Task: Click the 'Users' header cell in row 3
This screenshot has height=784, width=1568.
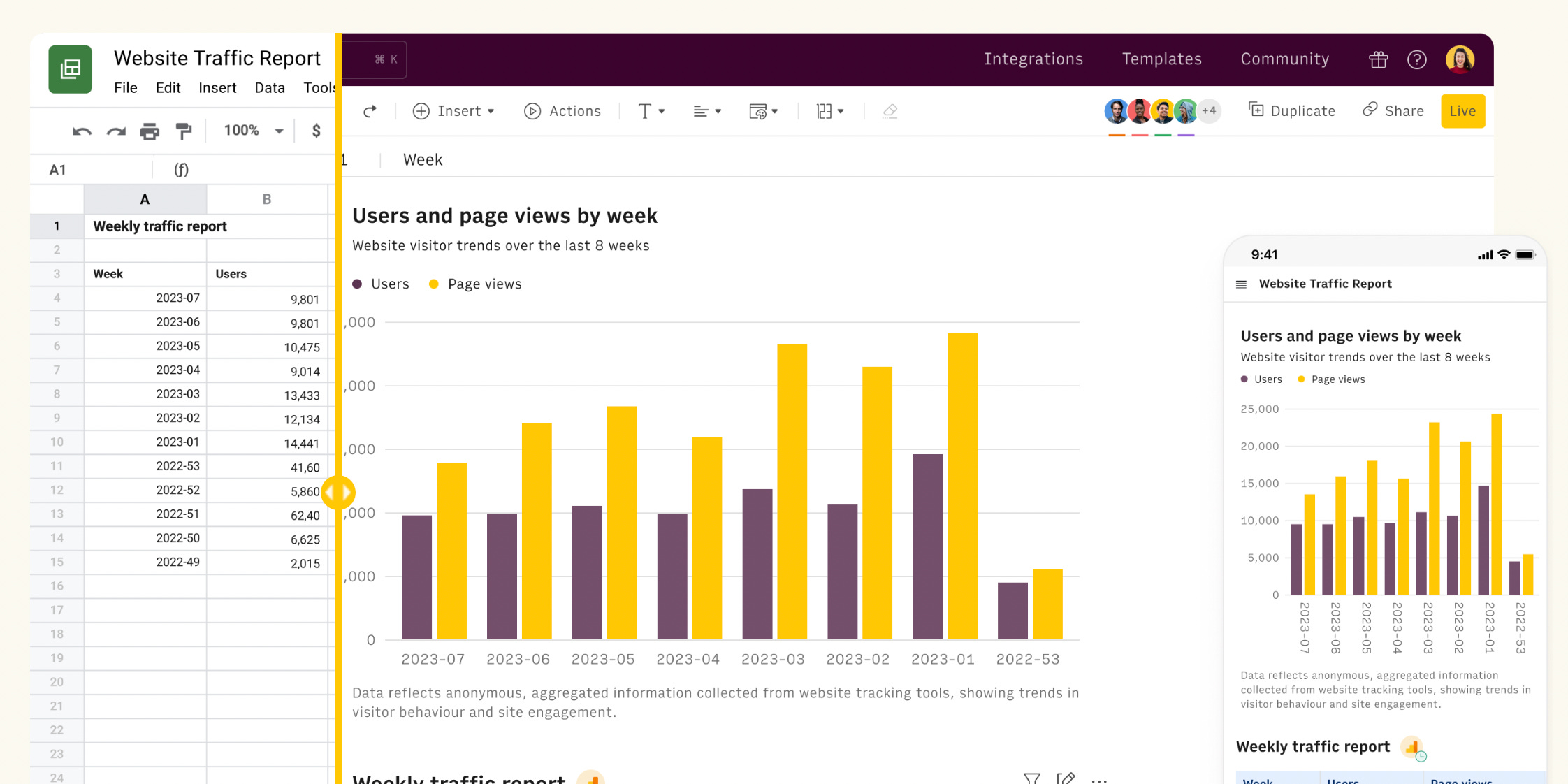Action: coord(267,274)
